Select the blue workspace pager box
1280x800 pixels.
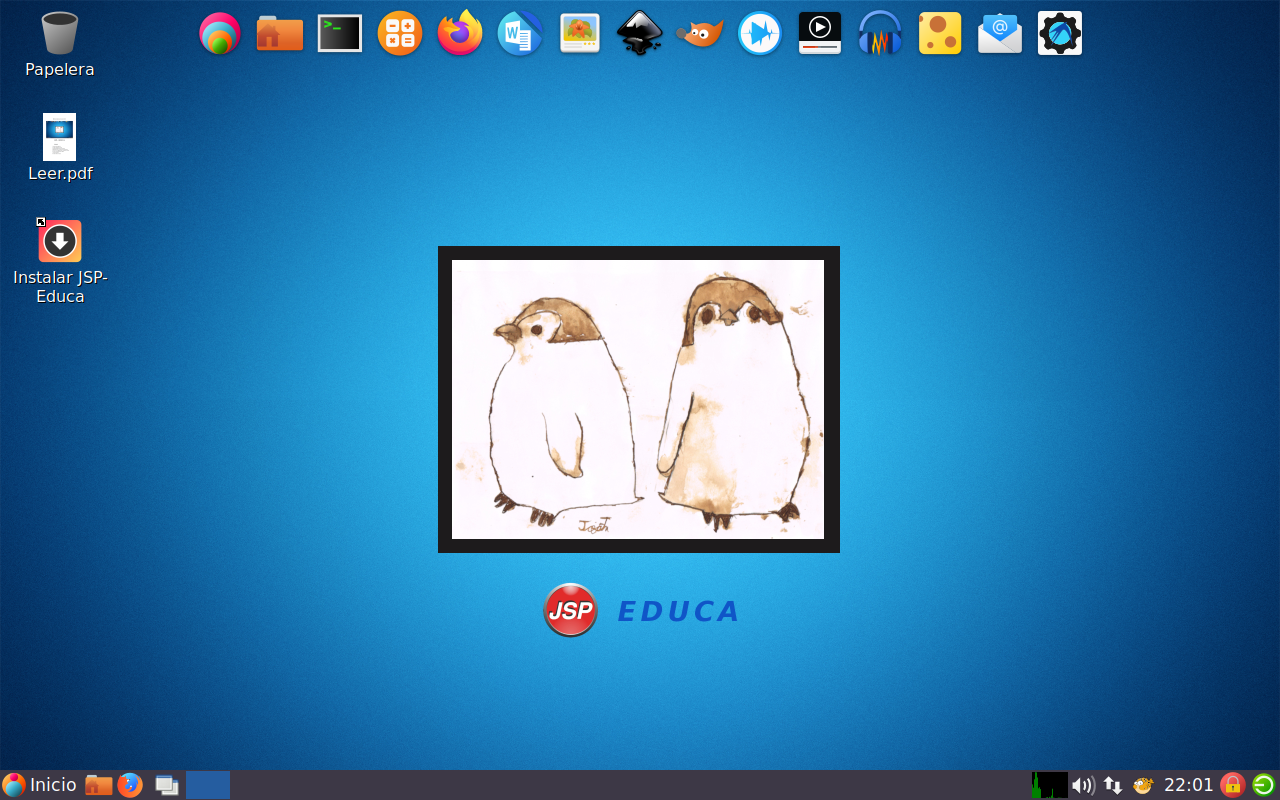coord(208,785)
